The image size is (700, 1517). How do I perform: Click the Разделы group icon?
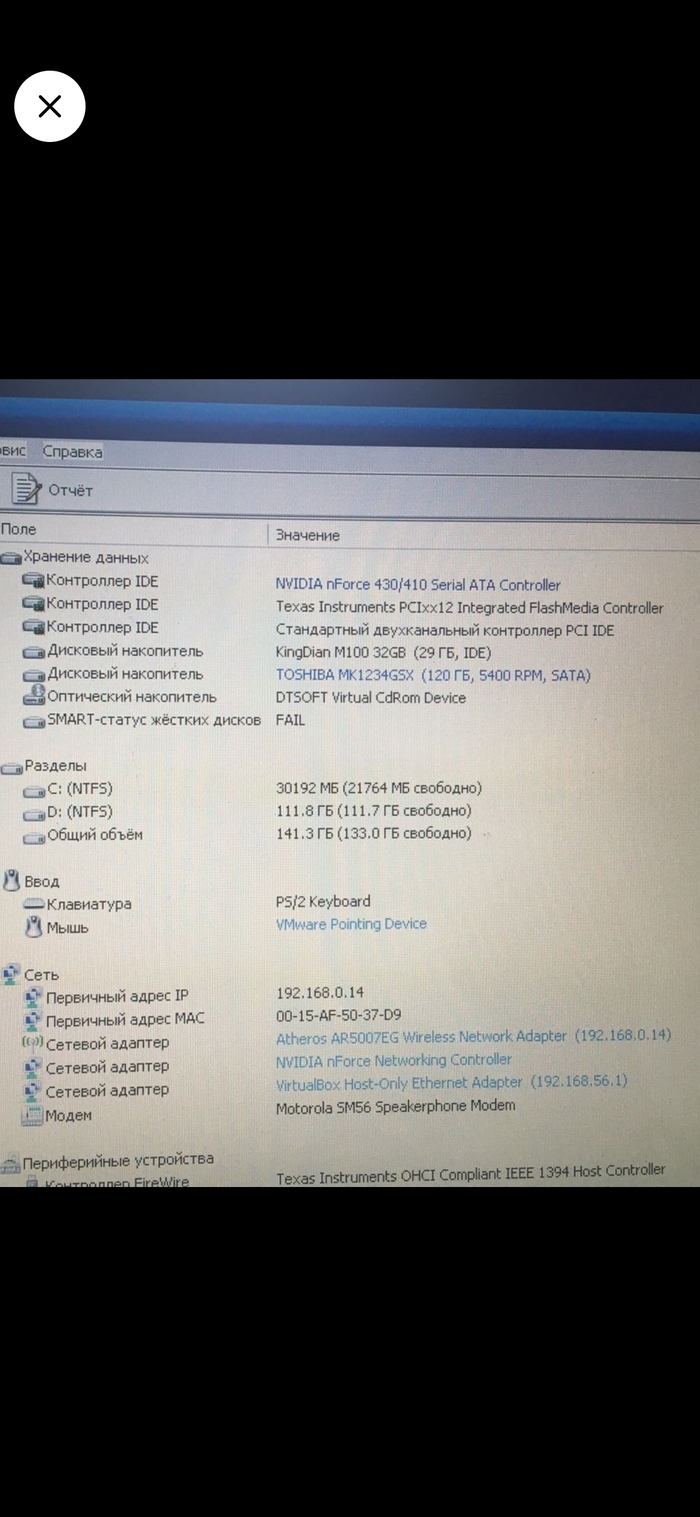[12, 766]
